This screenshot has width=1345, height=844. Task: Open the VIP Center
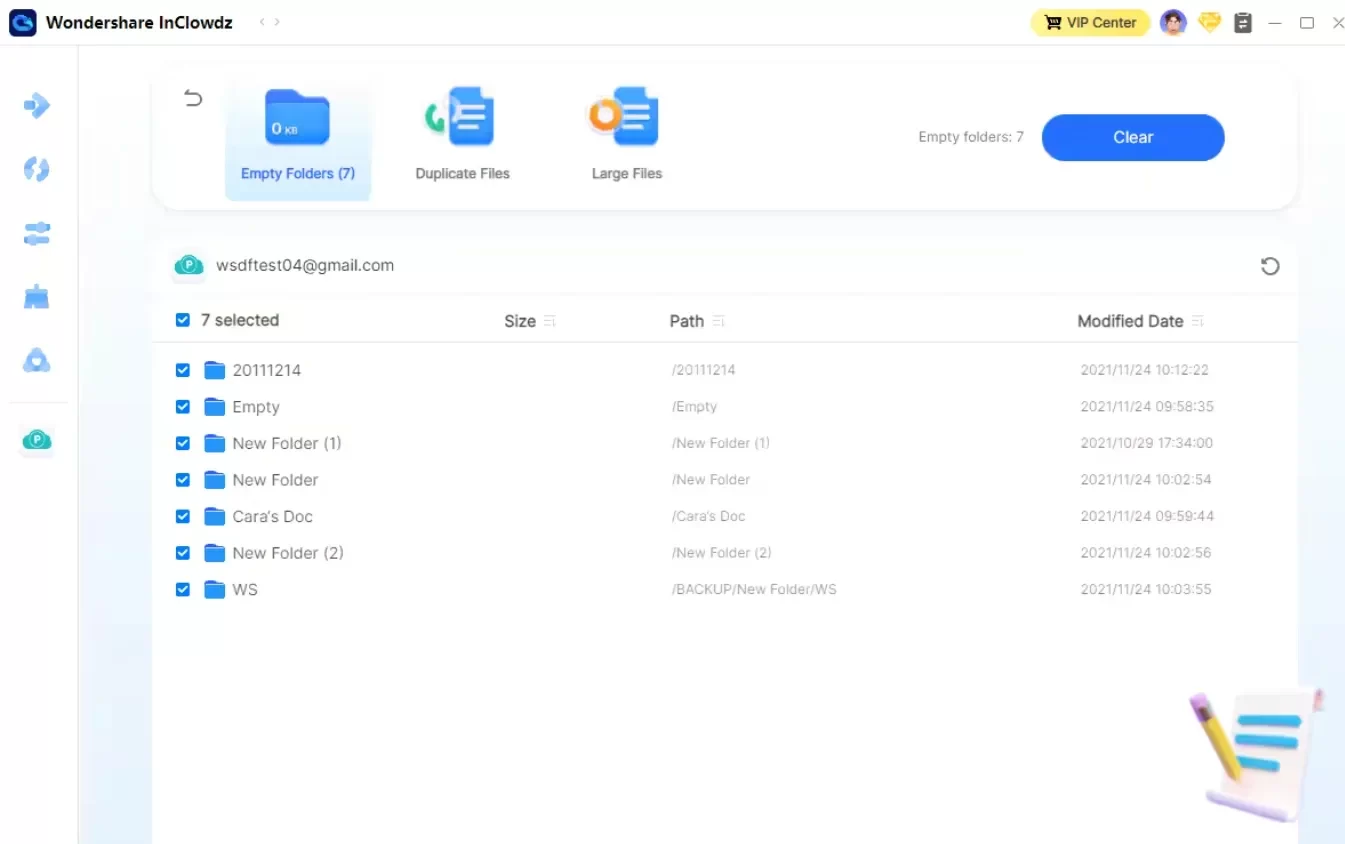1091,22
